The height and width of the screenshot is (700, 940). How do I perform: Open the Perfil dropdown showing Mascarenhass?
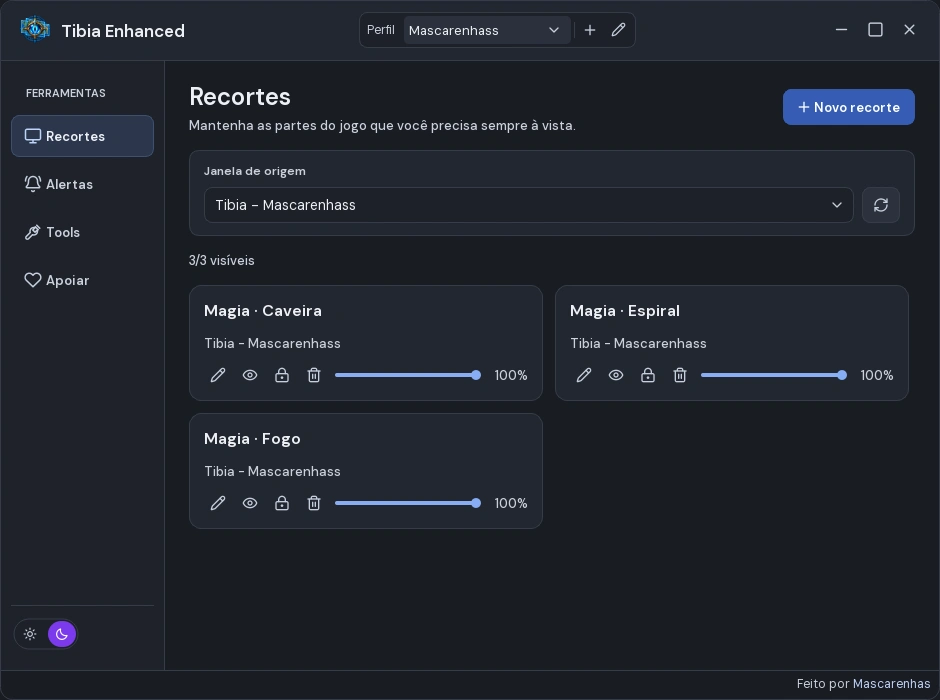pyautogui.click(x=486, y=30)
